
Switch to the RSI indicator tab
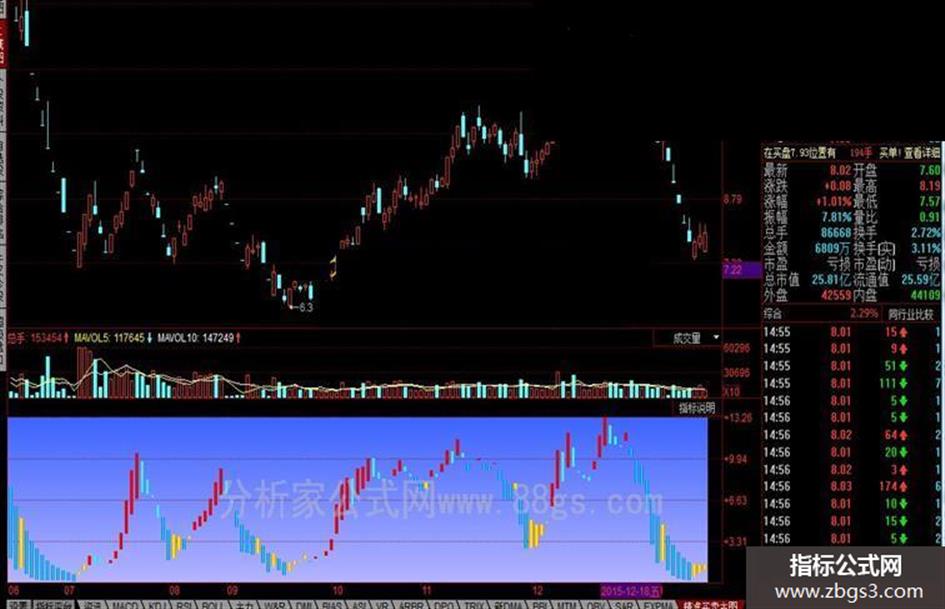(x=184, y=604)
